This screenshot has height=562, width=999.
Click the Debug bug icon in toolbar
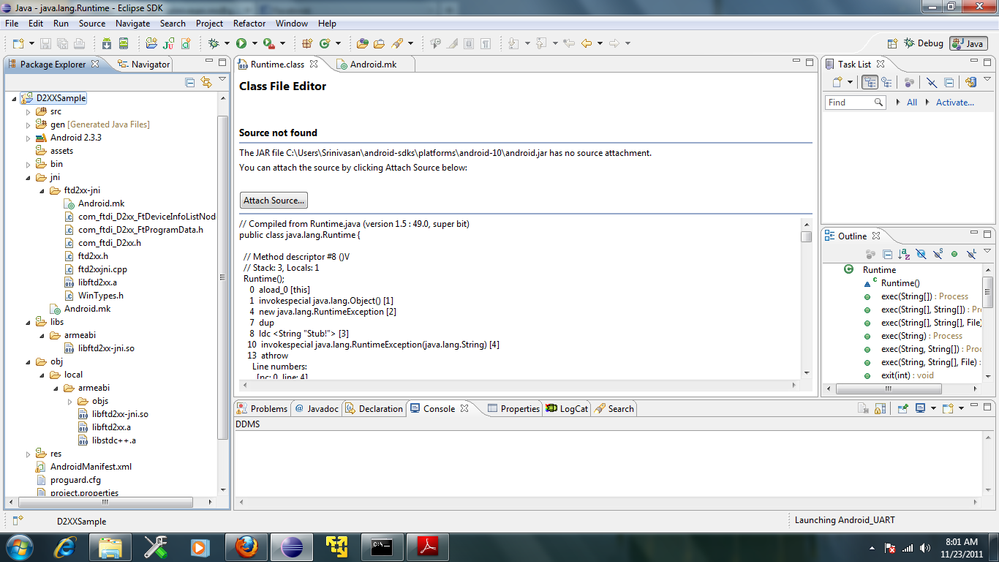tap(213, 43)
